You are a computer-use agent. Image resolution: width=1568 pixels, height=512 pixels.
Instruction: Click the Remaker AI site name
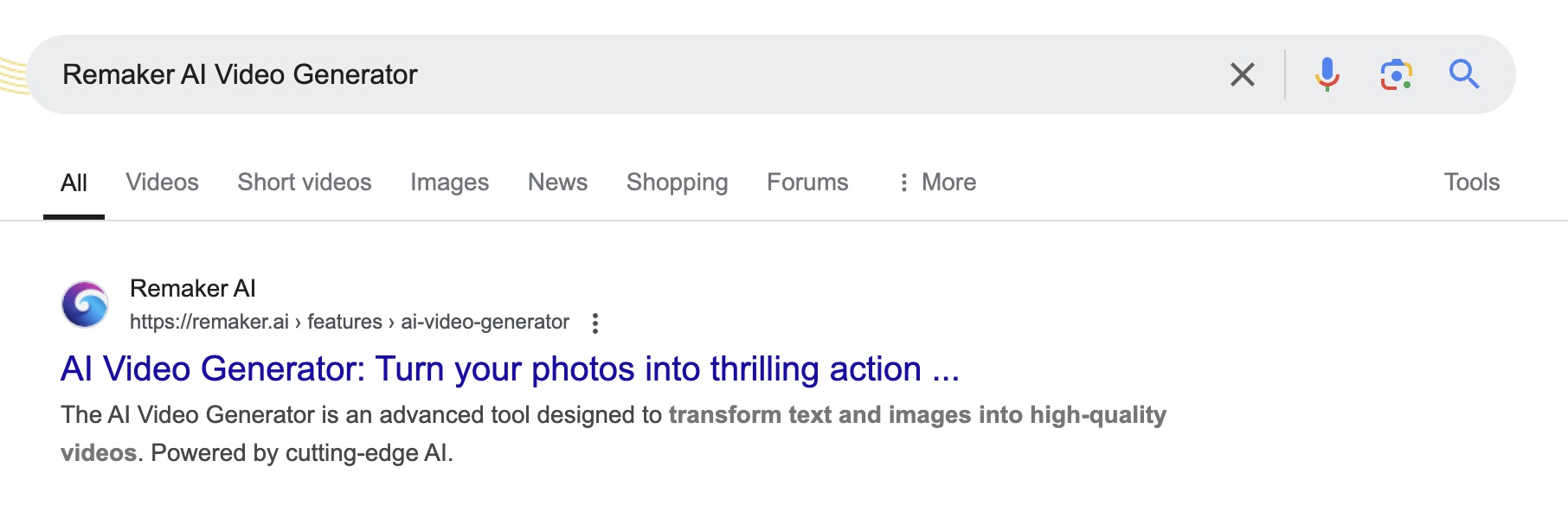point(192,288)
